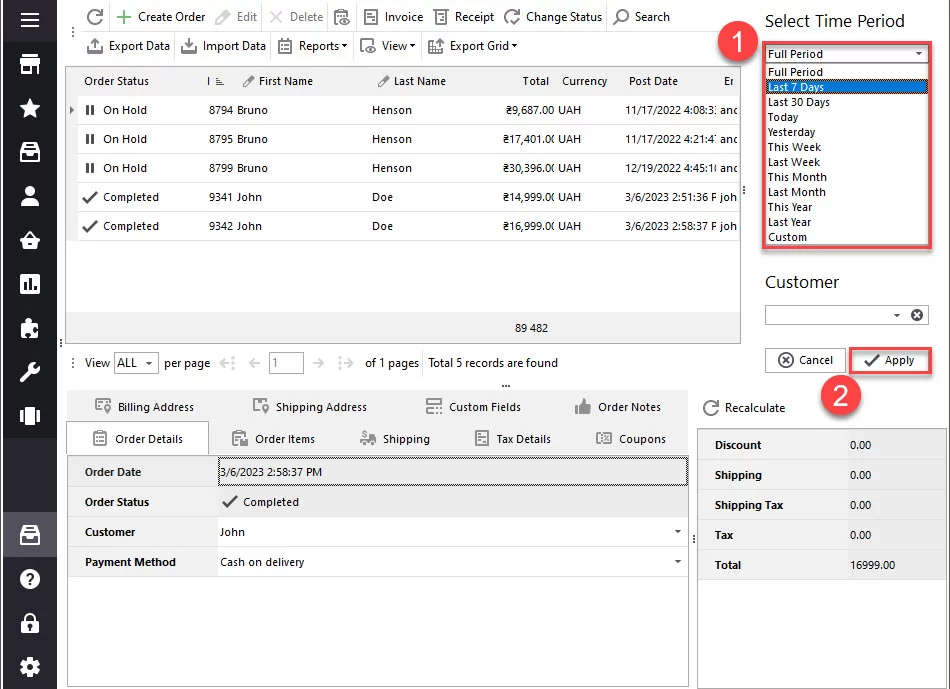
Task: Open the customers person icon in the sidebar
Action: [x=30, y=197]
